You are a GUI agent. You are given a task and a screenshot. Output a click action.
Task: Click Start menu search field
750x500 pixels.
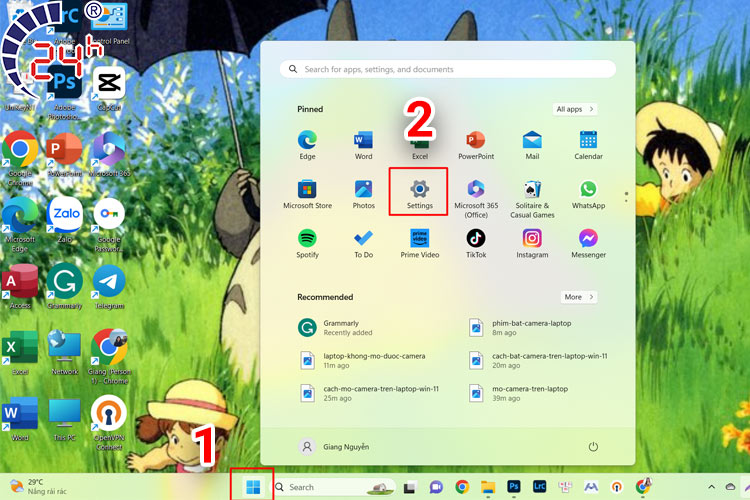pyautogui.click(x=448, y=69)
